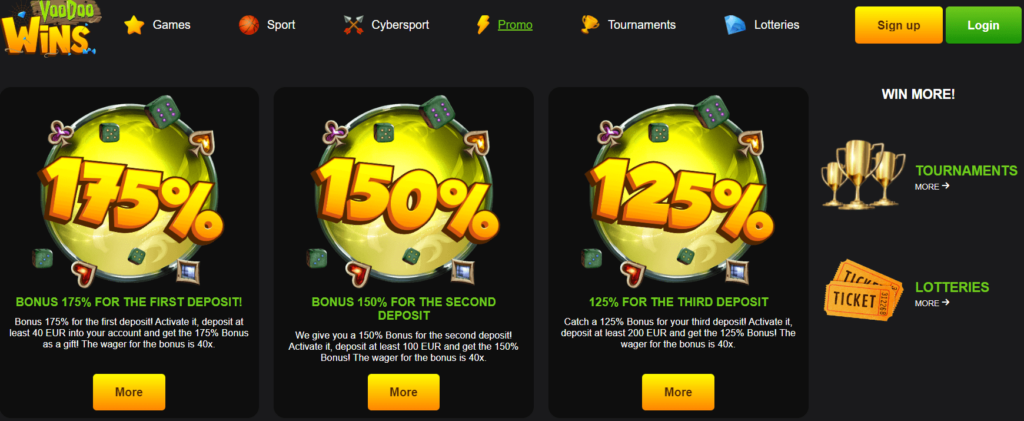This screenshot has width=1024, height=421.
Task: Click More under the 125% third deposit bonus
Action: [678, 392]
